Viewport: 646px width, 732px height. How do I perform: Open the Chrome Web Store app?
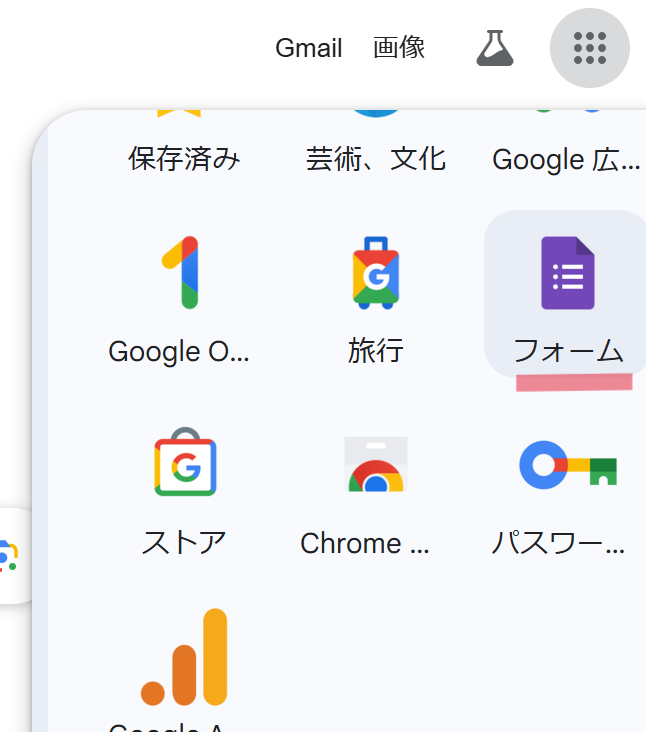376,464
